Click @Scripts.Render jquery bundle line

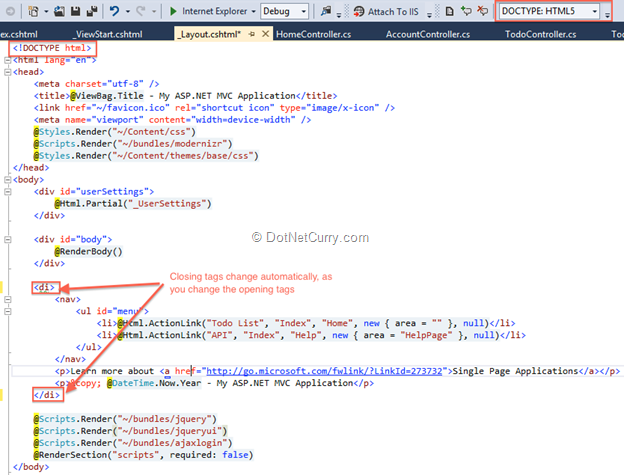[x=125, y=419]
